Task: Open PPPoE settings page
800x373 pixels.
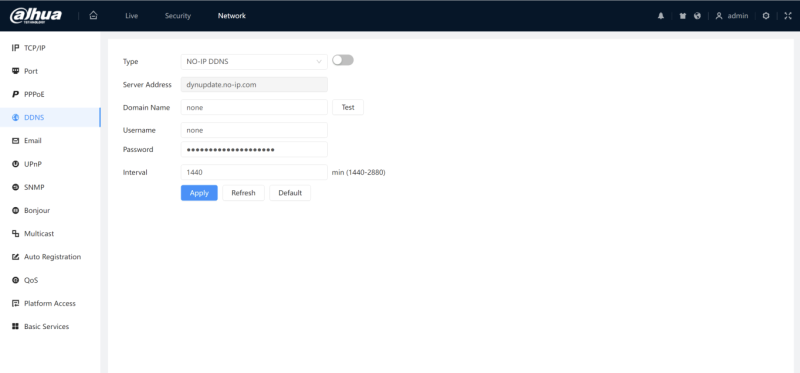Action: 50,94
